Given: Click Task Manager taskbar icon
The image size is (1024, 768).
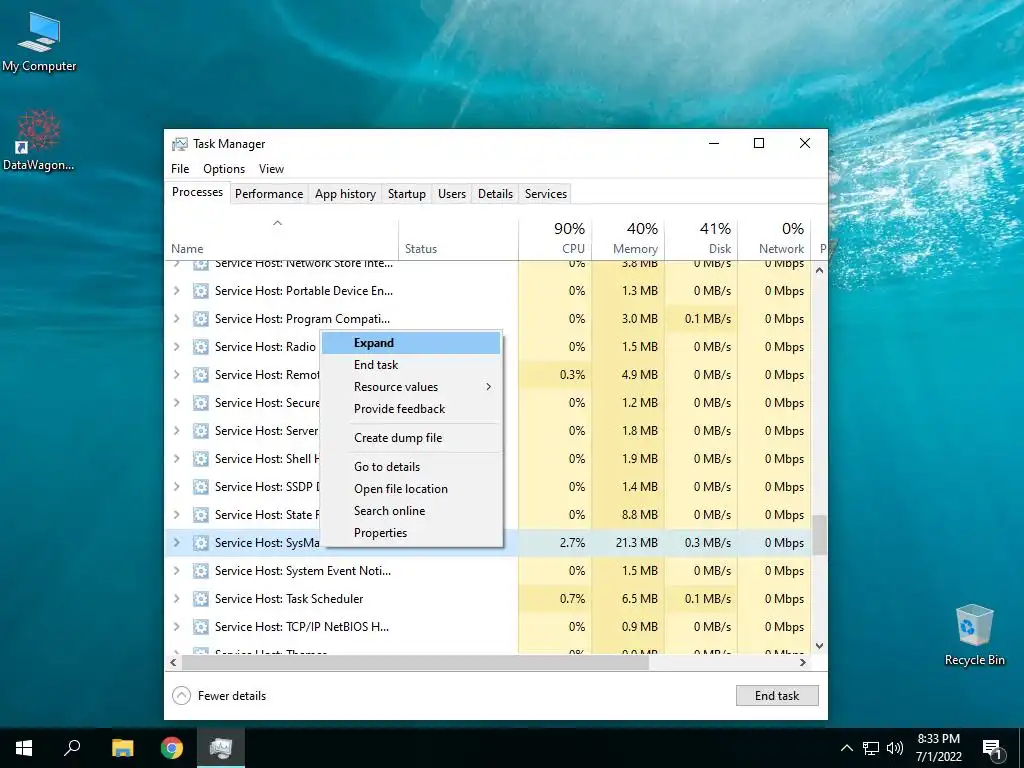Looking at the screenshot, I should click(221, 748).
